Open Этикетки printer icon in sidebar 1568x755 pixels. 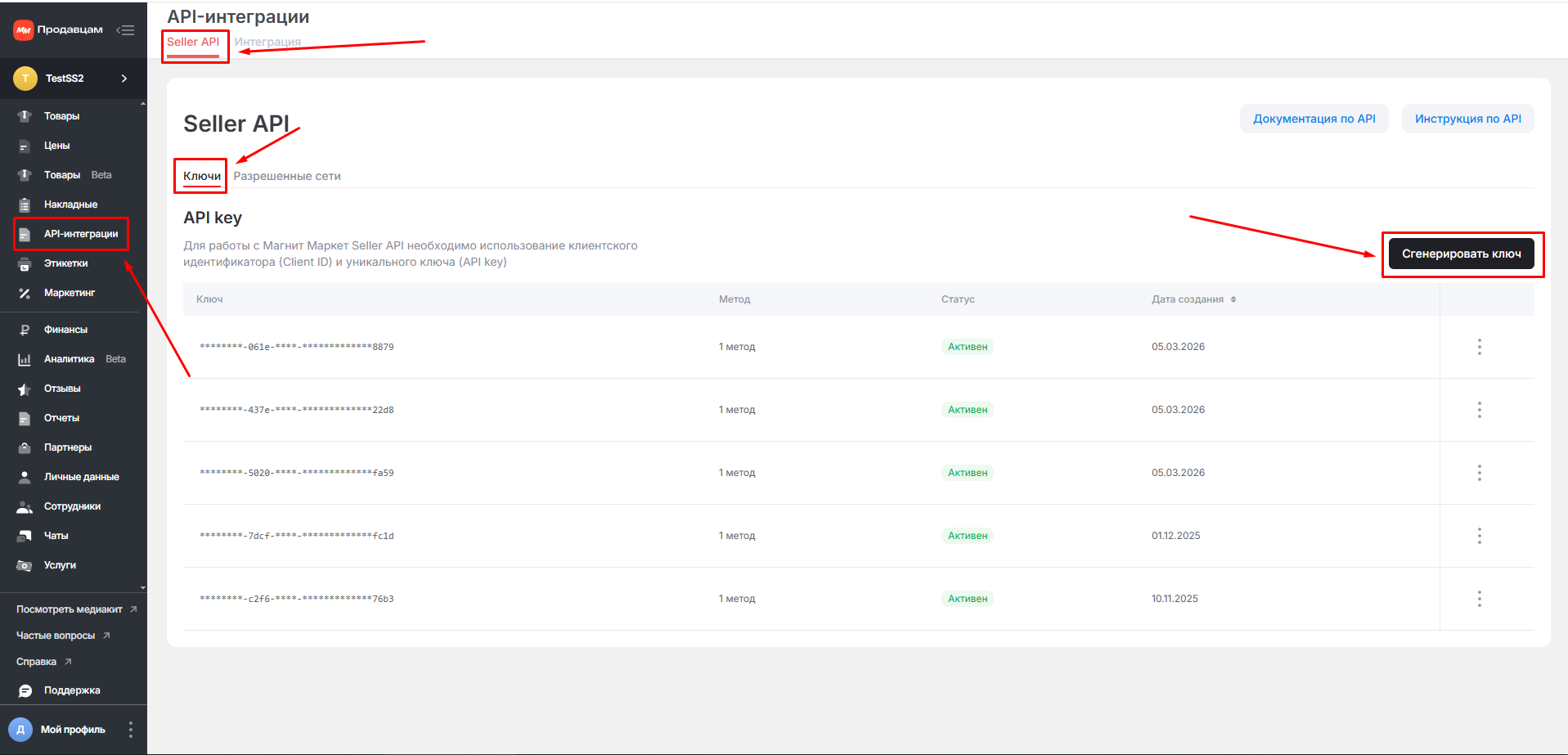pyautogui.click(x=25, y=264)
